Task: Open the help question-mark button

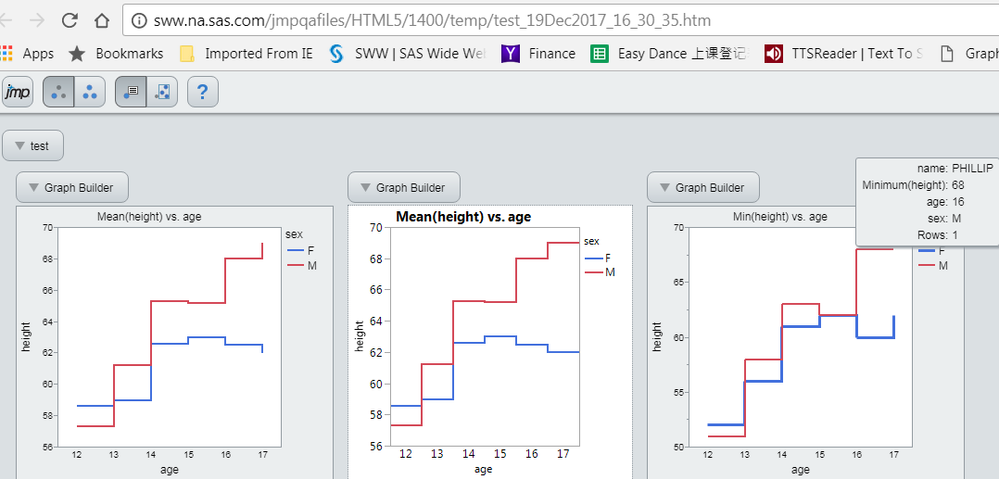Action: [203, 92]
